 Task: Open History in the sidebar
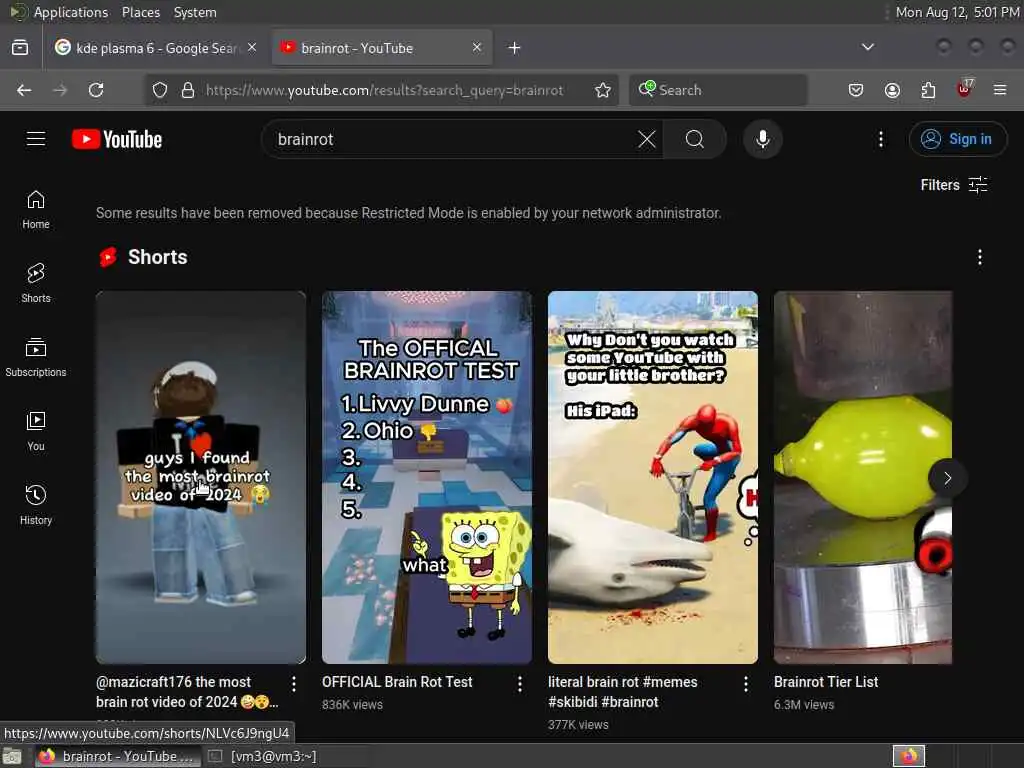point(36,505)
